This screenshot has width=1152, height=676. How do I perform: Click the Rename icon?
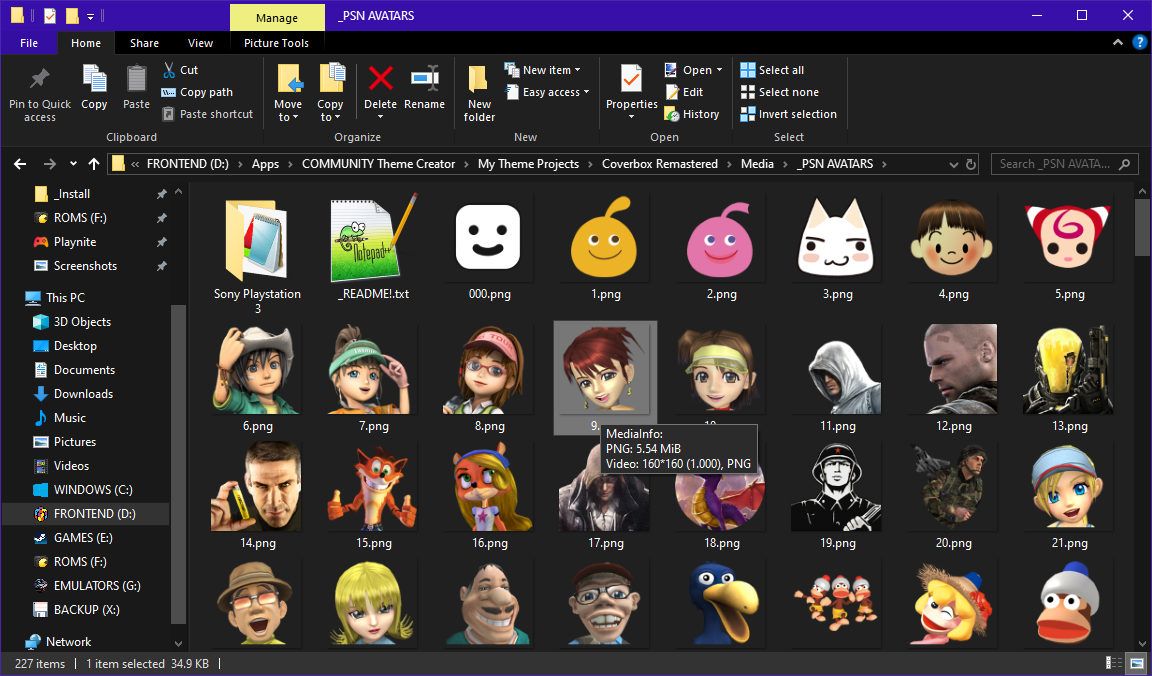click(x=425, y=78)
